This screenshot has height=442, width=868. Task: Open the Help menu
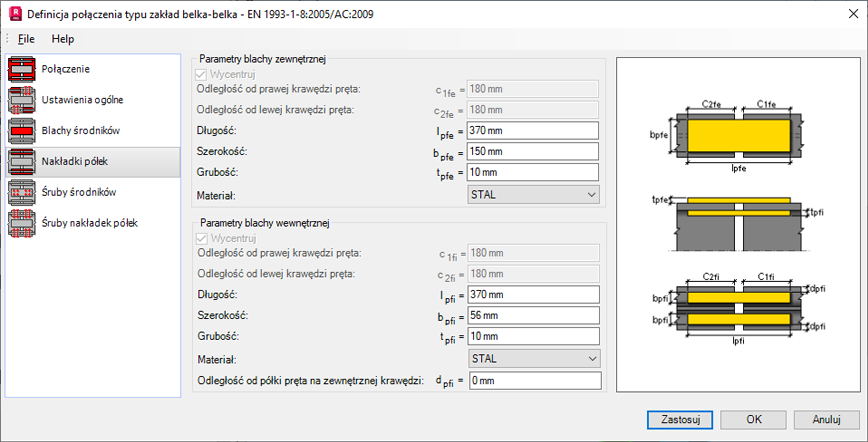point(63,39)
